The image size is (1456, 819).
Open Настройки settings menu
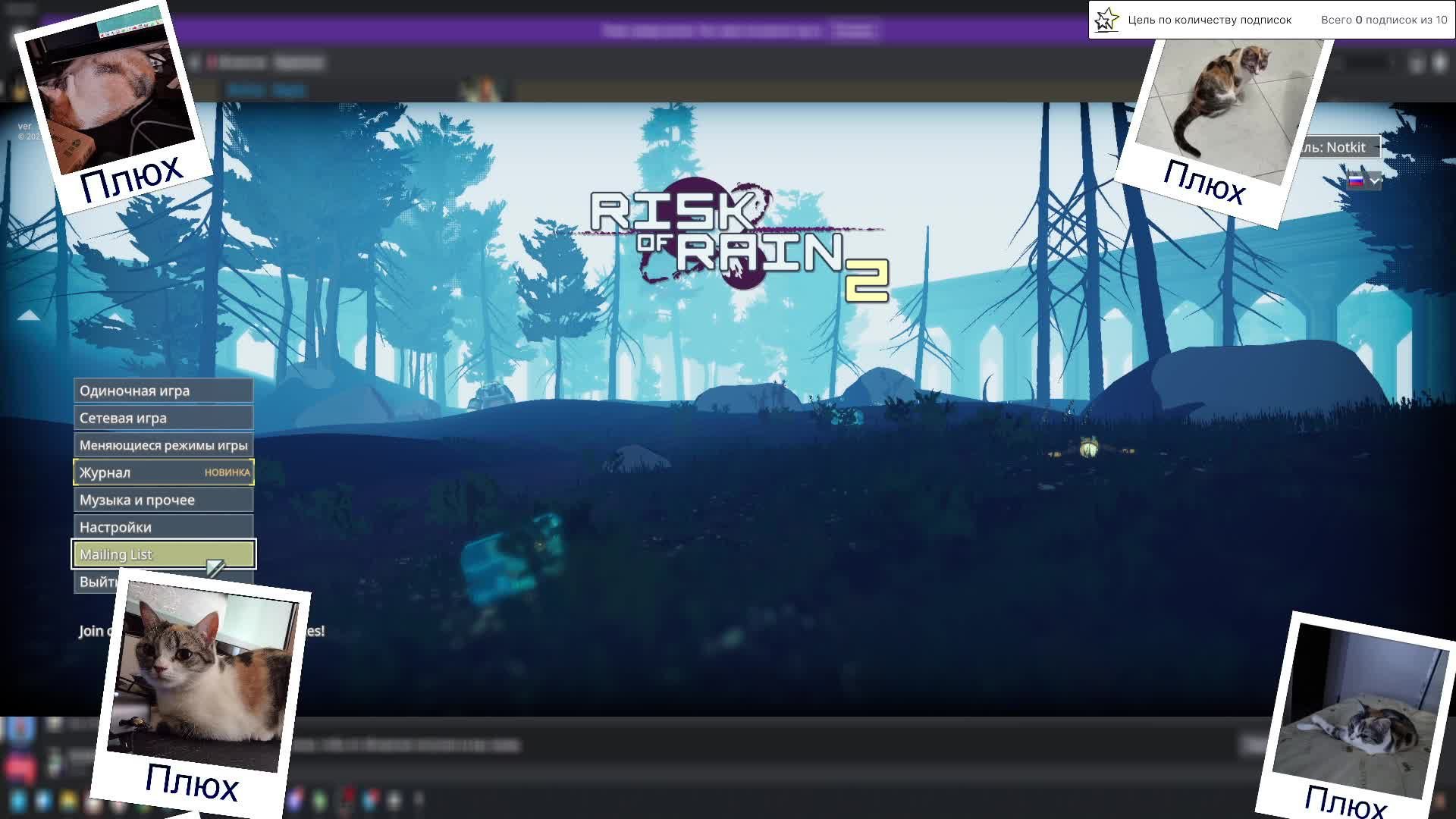tap(163, 527)
